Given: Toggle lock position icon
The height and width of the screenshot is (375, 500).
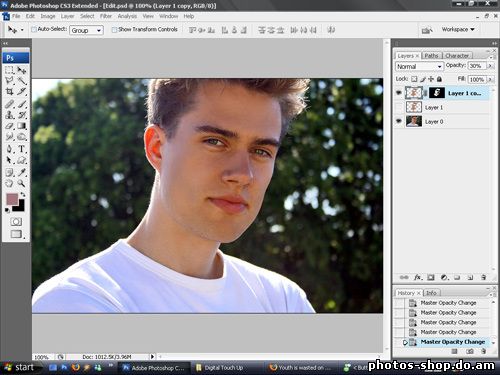Looking at the screenshot, I should 431,79.
